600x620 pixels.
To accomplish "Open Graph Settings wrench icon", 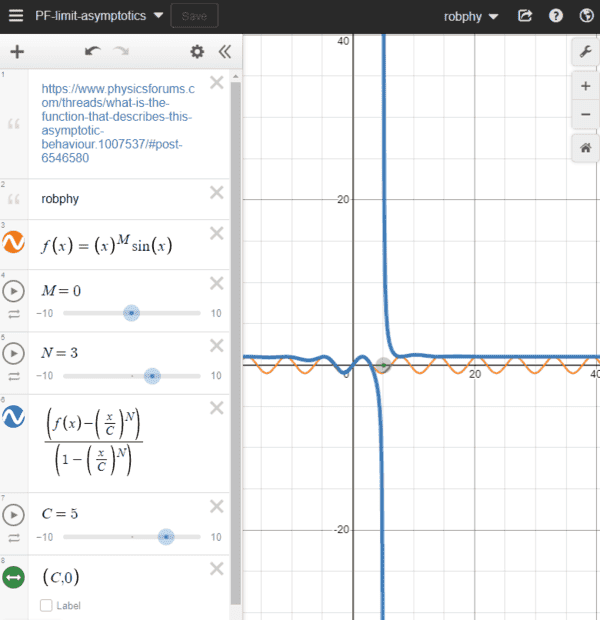I will click(x=585, y=52).
